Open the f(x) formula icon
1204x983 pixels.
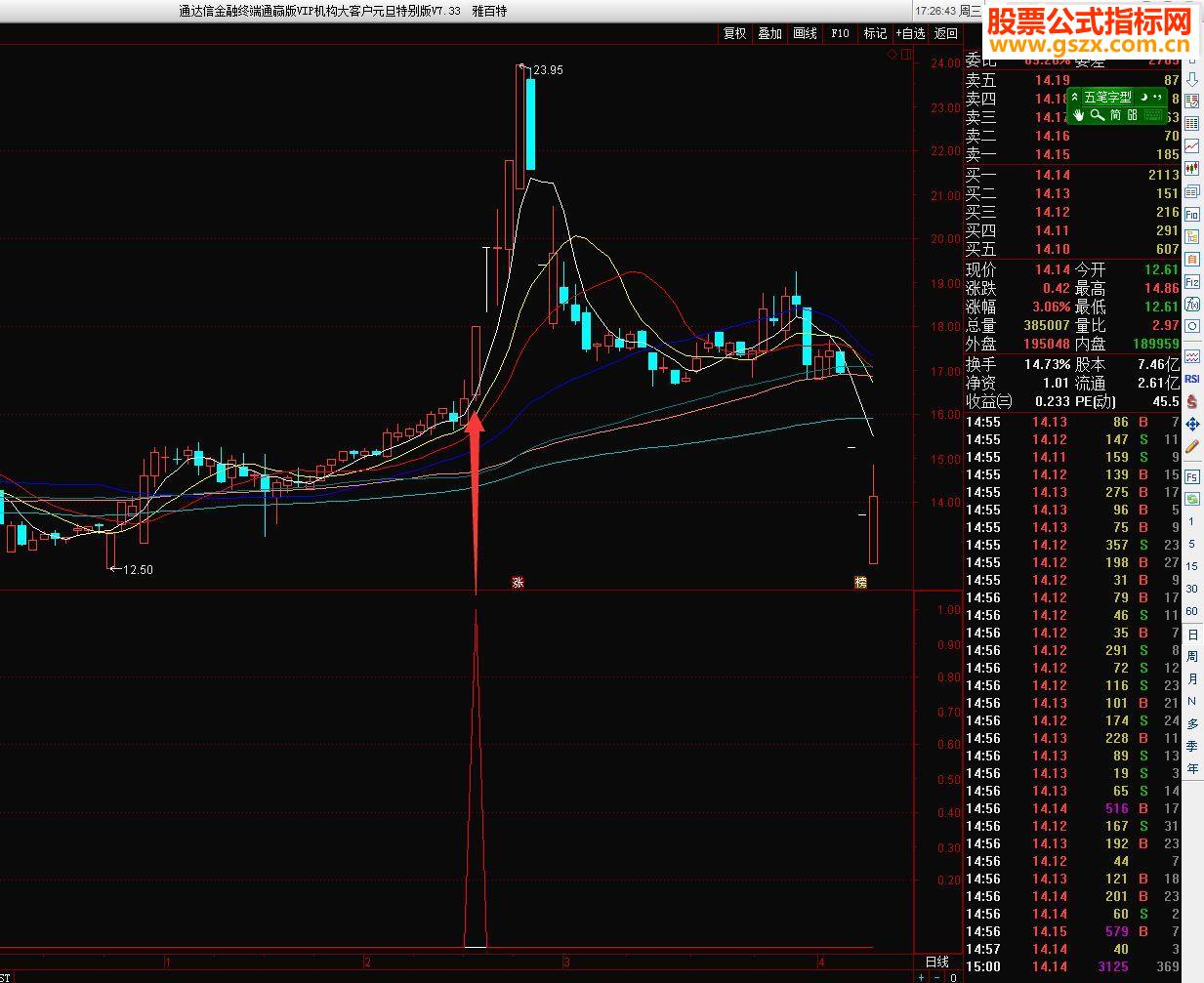[x=1192, y=304]
